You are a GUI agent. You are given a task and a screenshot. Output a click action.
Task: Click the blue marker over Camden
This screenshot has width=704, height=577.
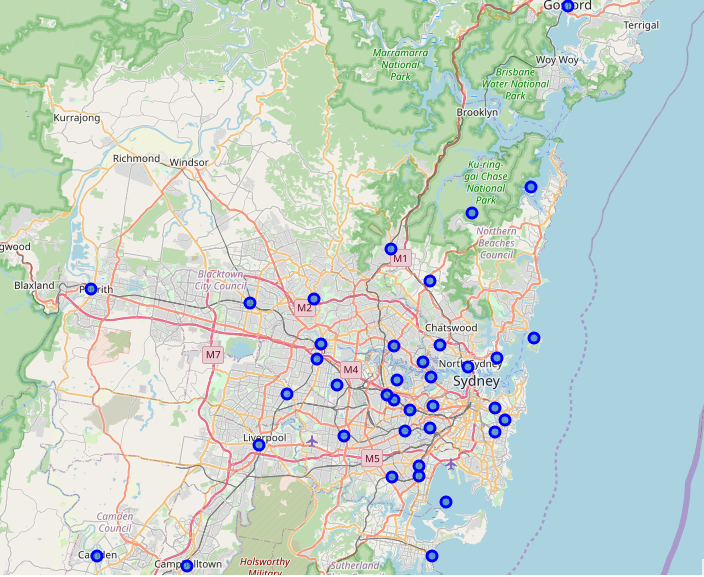(97, 556)
